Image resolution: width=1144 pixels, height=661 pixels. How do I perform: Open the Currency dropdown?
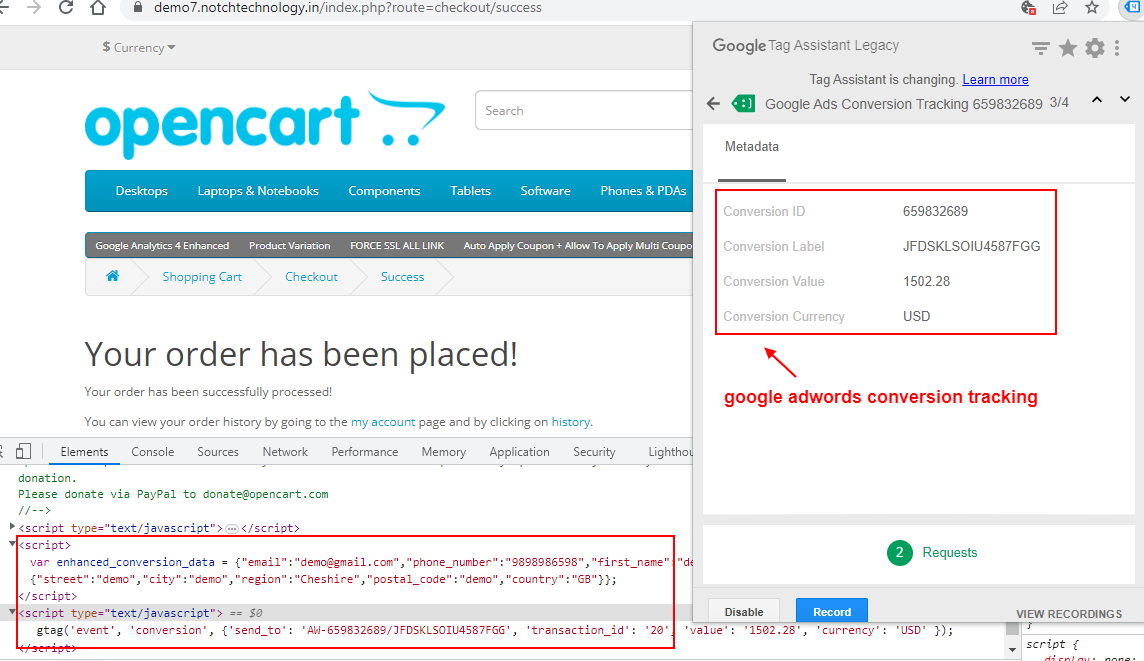139,47
